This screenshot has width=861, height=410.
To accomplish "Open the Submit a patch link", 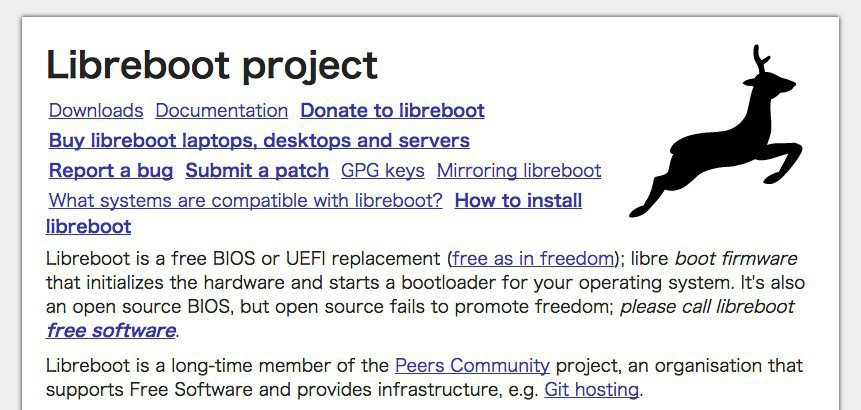I will tap(257, 171).
